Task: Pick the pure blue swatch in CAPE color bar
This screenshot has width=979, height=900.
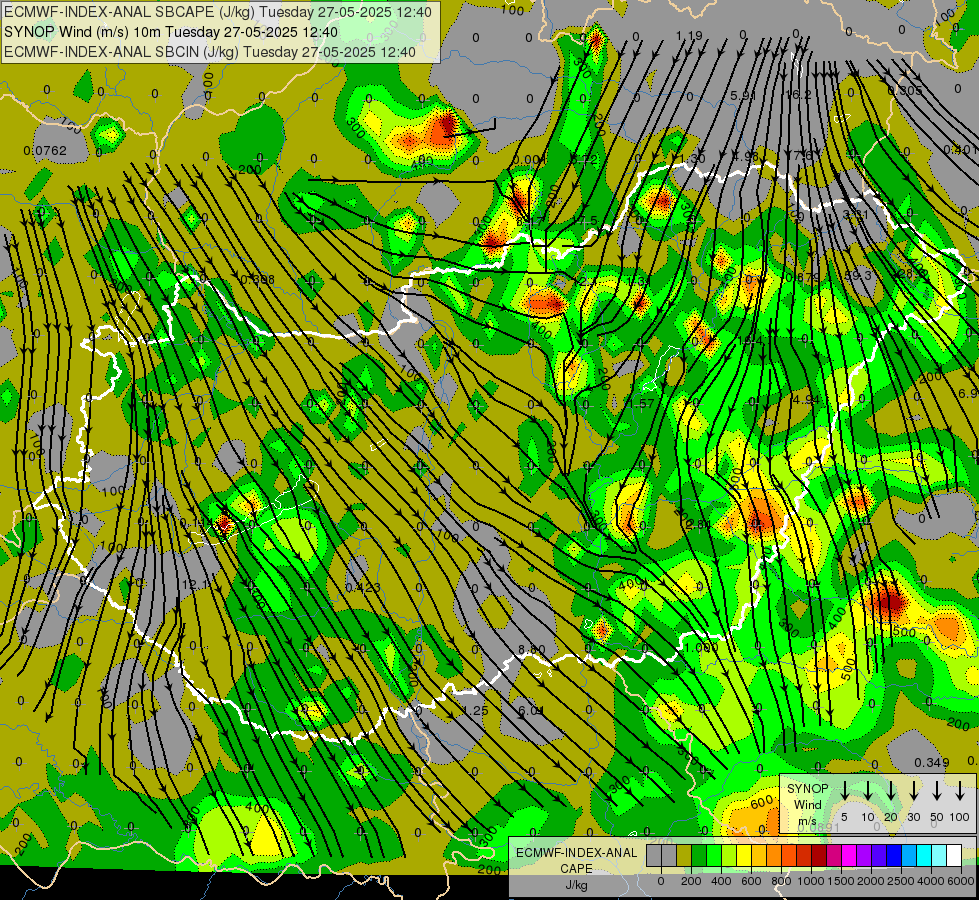Action: point(894,856)
